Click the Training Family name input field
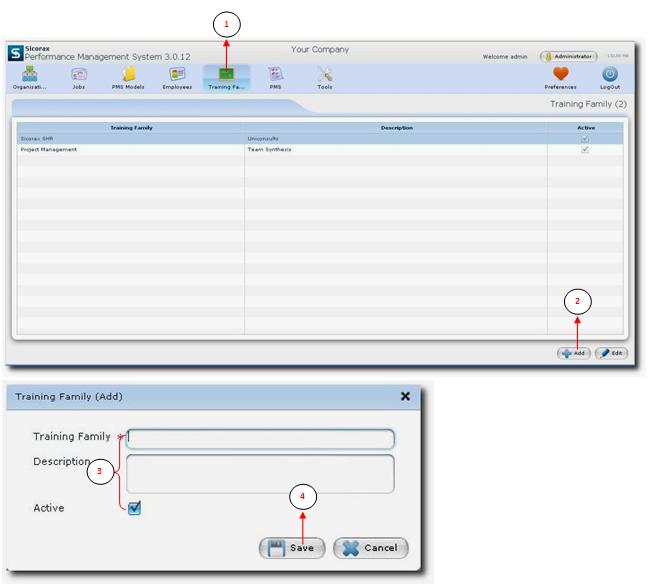 coord(261,438)
